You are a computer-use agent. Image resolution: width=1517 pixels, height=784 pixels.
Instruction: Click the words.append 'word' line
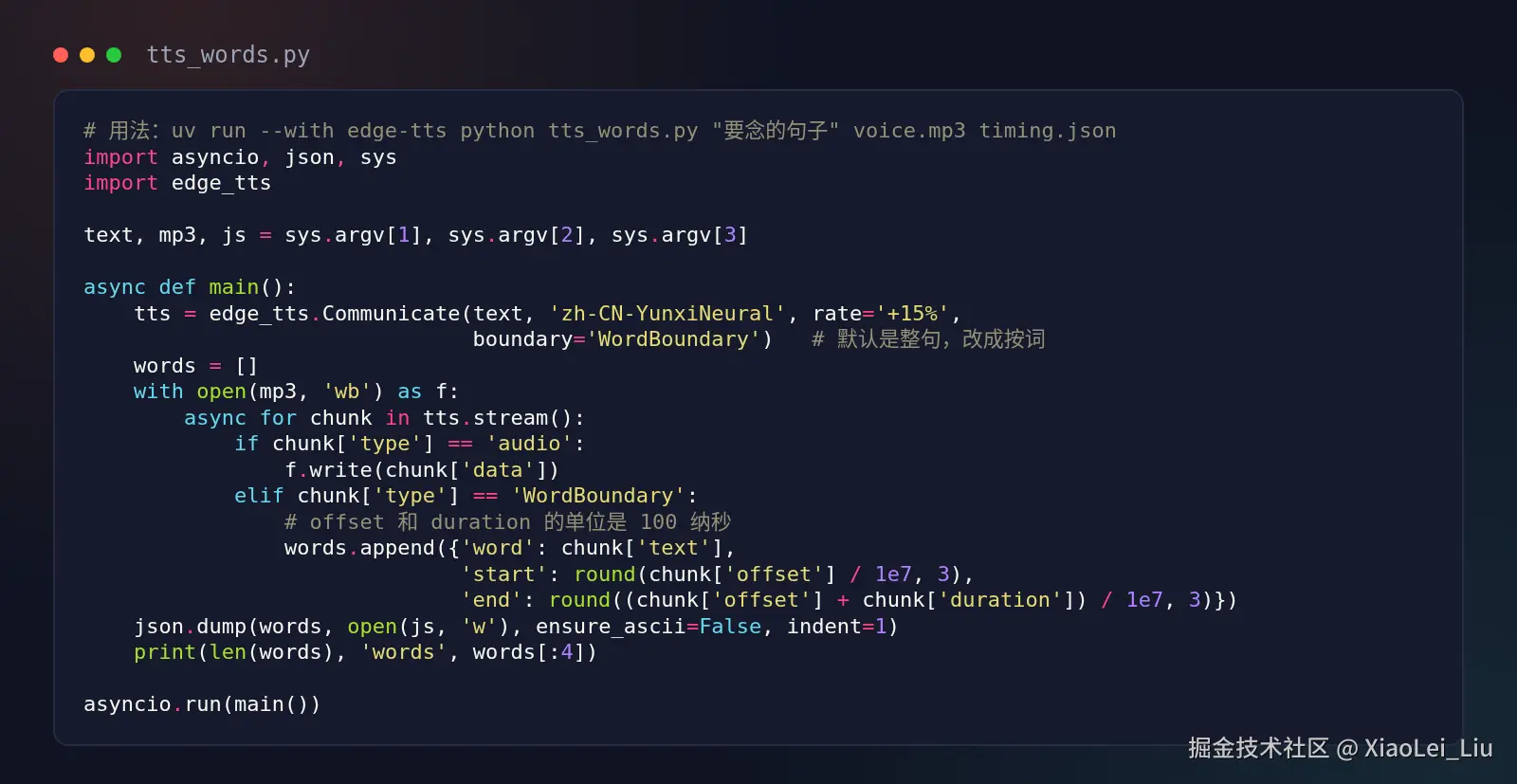[x=510, y=548]
